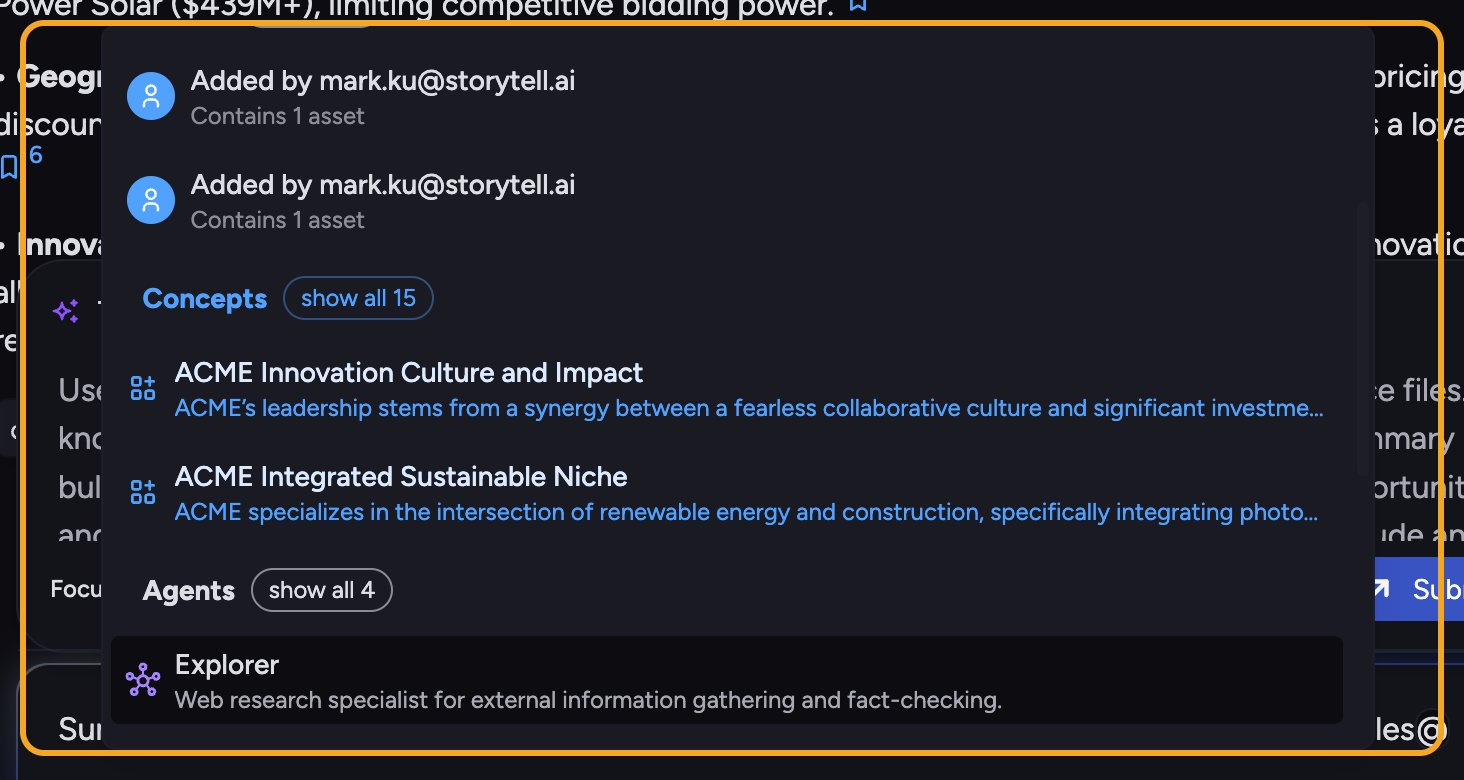Show all 15 concepts
Screen dimensions: 1464x780
358,298
